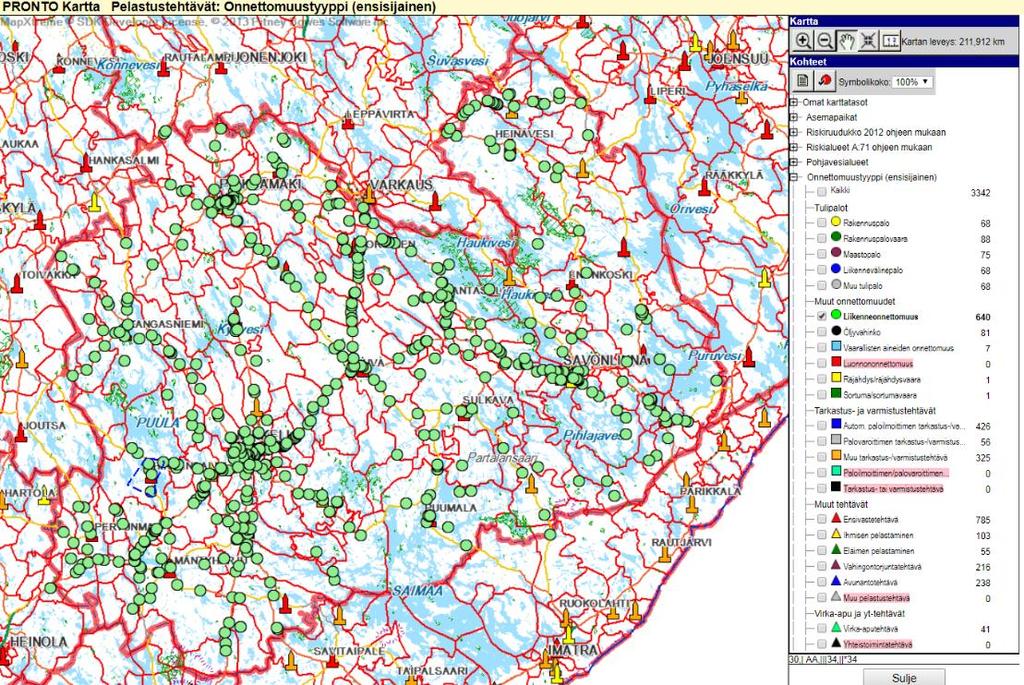Viewport: 1024px width, 685px height.
Task: Uncheck the Liikenneonnettomuus checkbox
Action: point(822,316)
